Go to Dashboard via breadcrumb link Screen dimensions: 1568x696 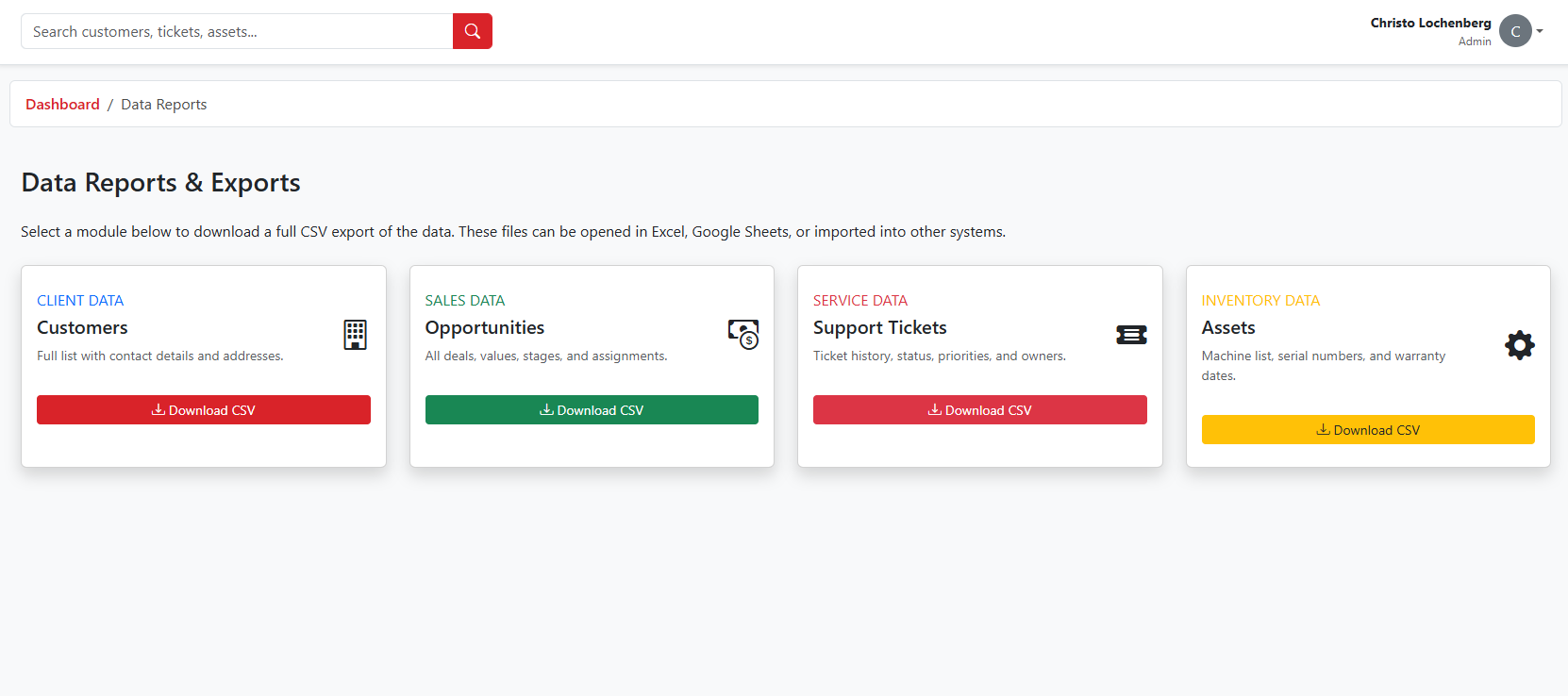pos(62,105)
